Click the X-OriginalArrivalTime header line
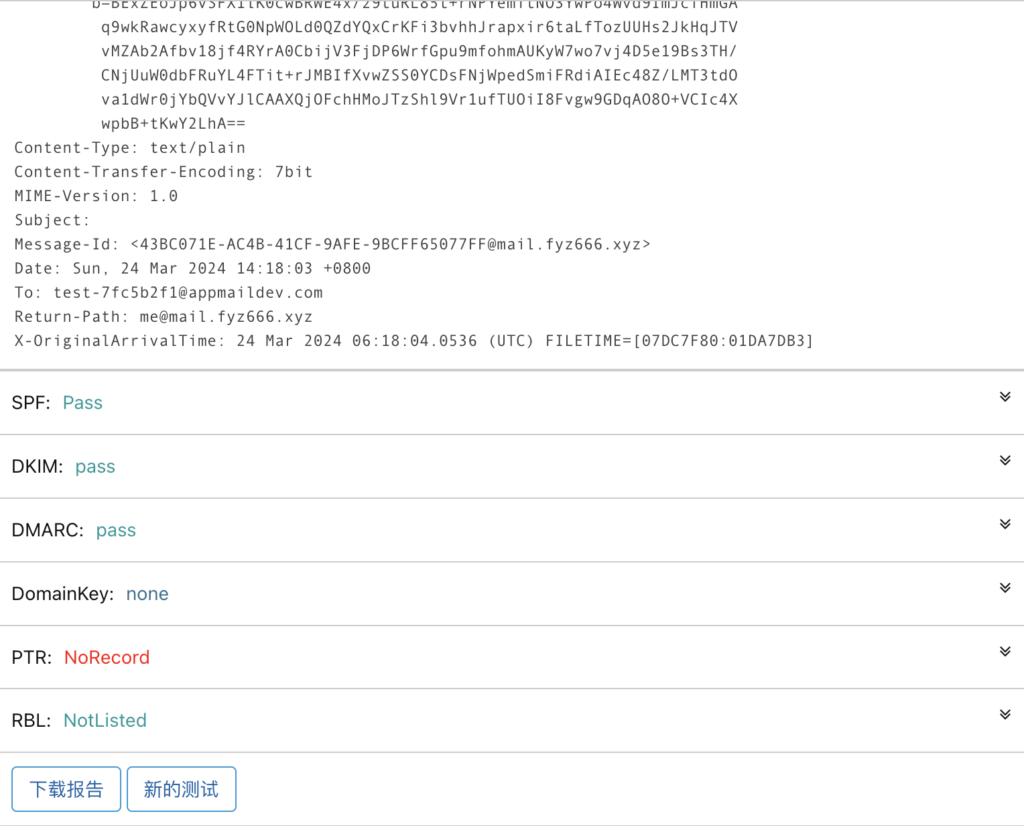Image resolution: width=1024 pixels, height=826 pixels. click(413, 341)
